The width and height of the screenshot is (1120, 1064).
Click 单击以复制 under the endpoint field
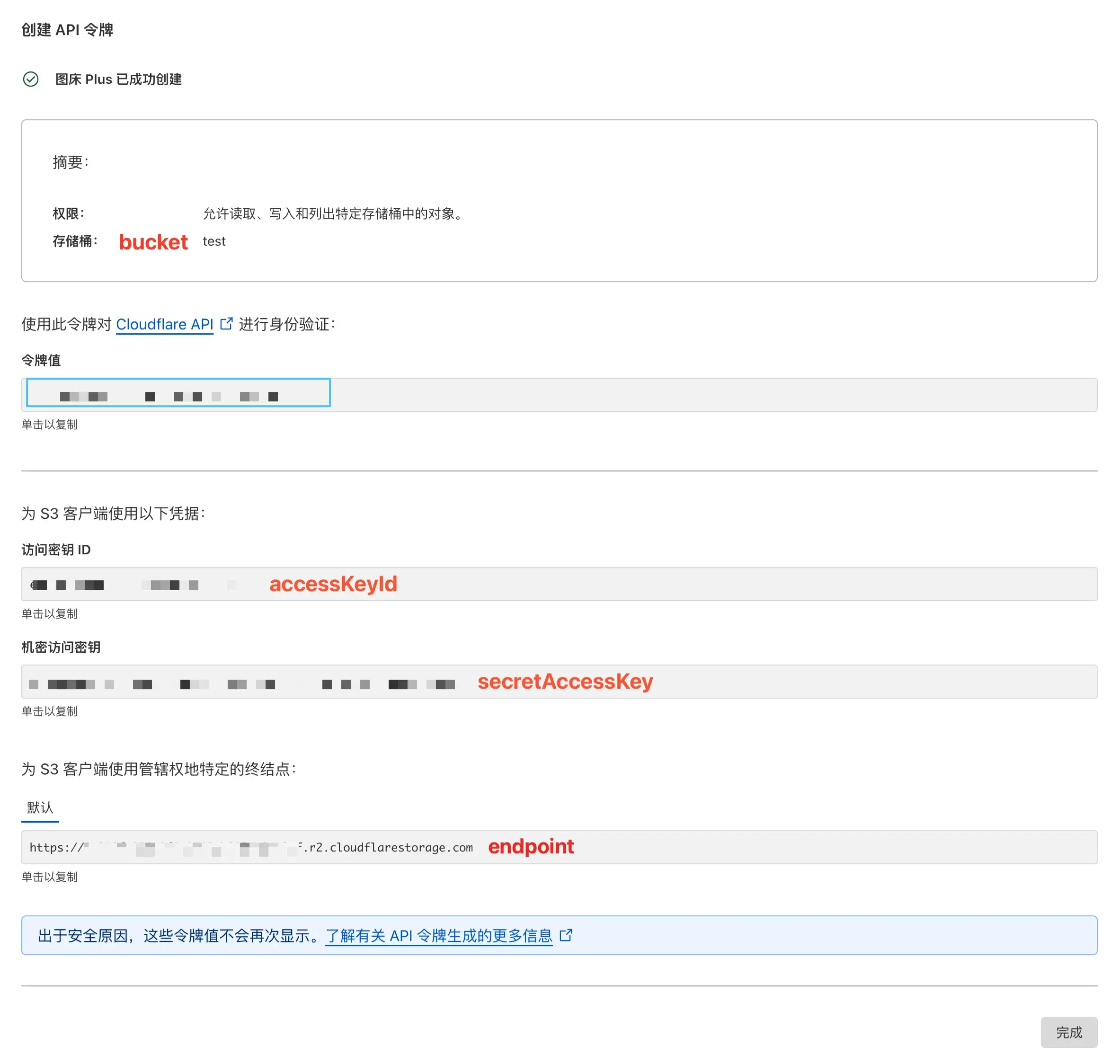[x=49, y=878]
